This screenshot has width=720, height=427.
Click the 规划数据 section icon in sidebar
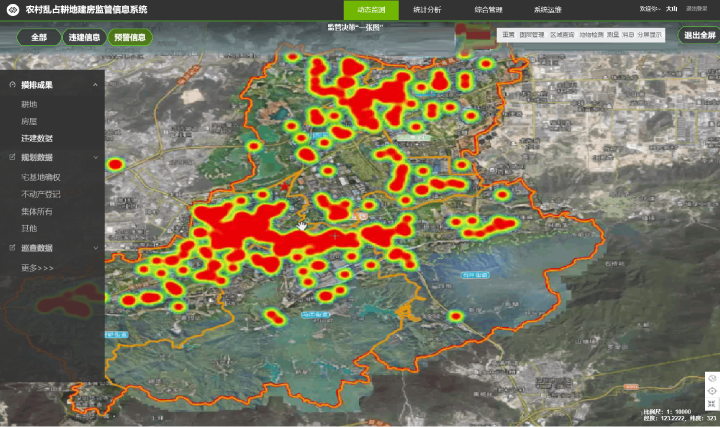point(11,157)
